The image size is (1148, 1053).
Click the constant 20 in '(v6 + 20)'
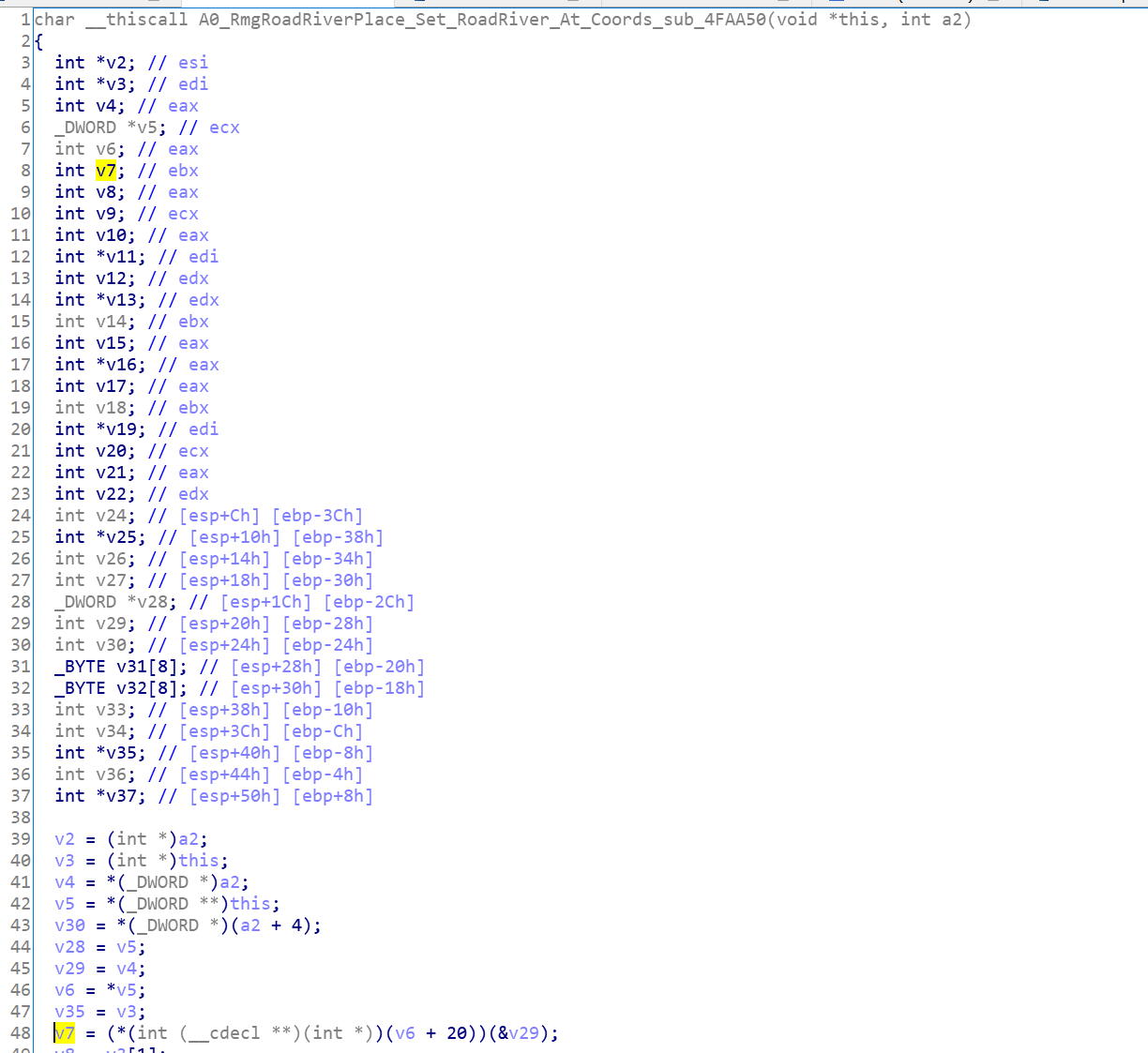click(457, 1033)
